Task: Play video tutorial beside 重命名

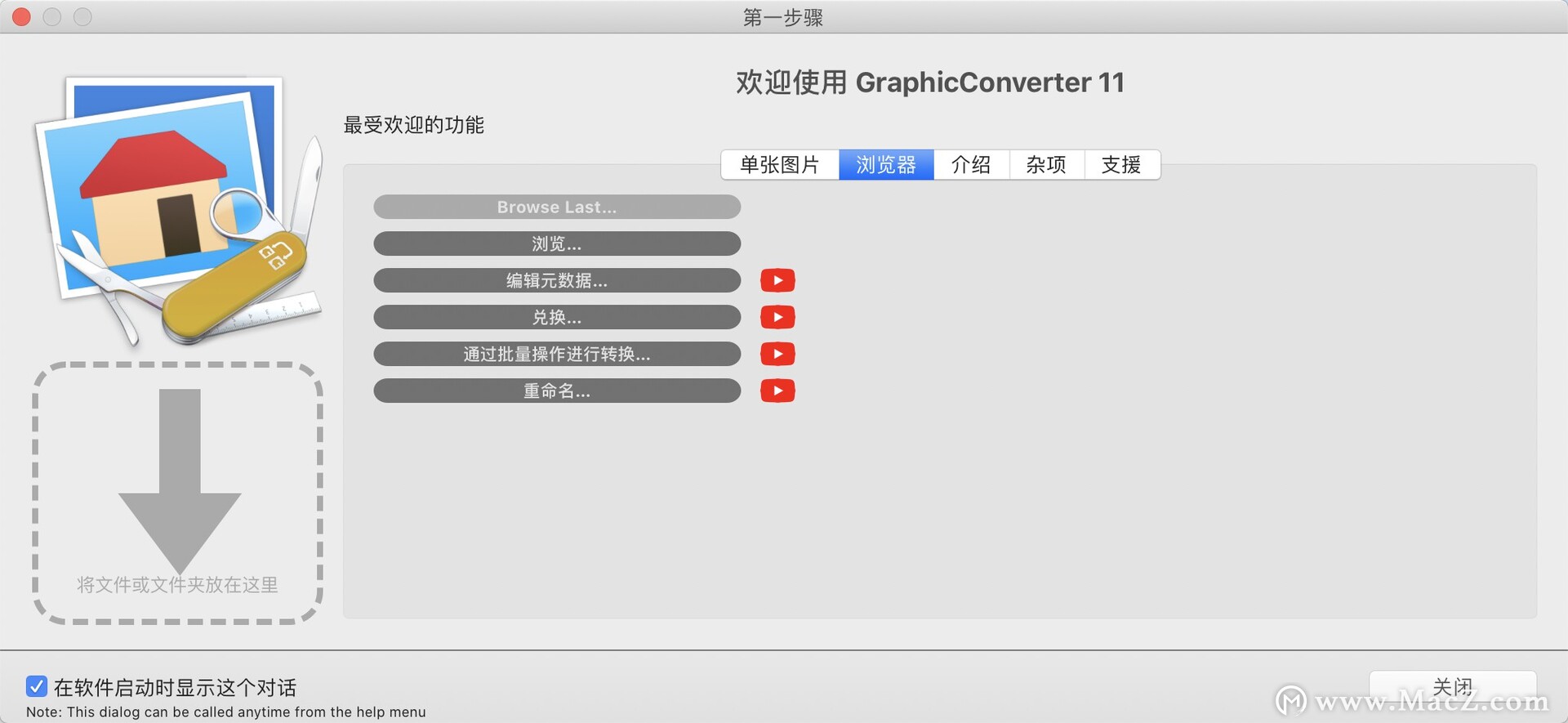Action: pyautogui.click(x=777, y=391)
